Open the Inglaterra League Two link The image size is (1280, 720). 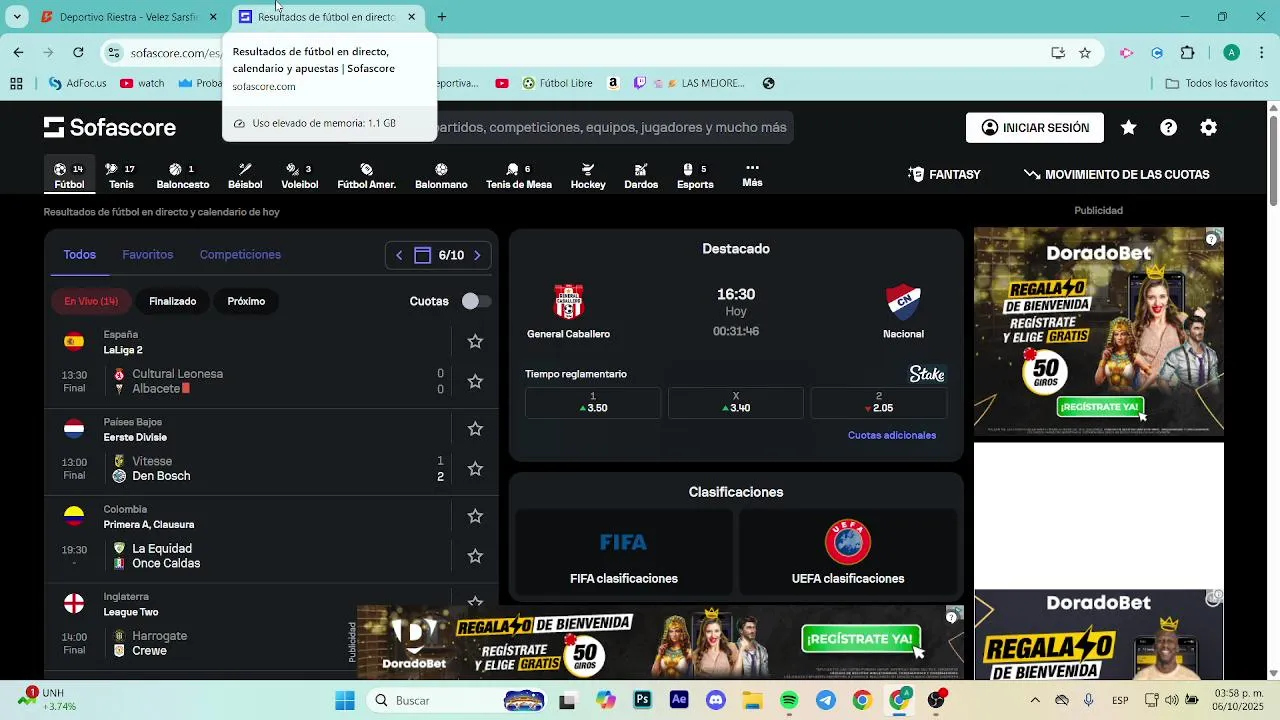[x=131, y=612]
